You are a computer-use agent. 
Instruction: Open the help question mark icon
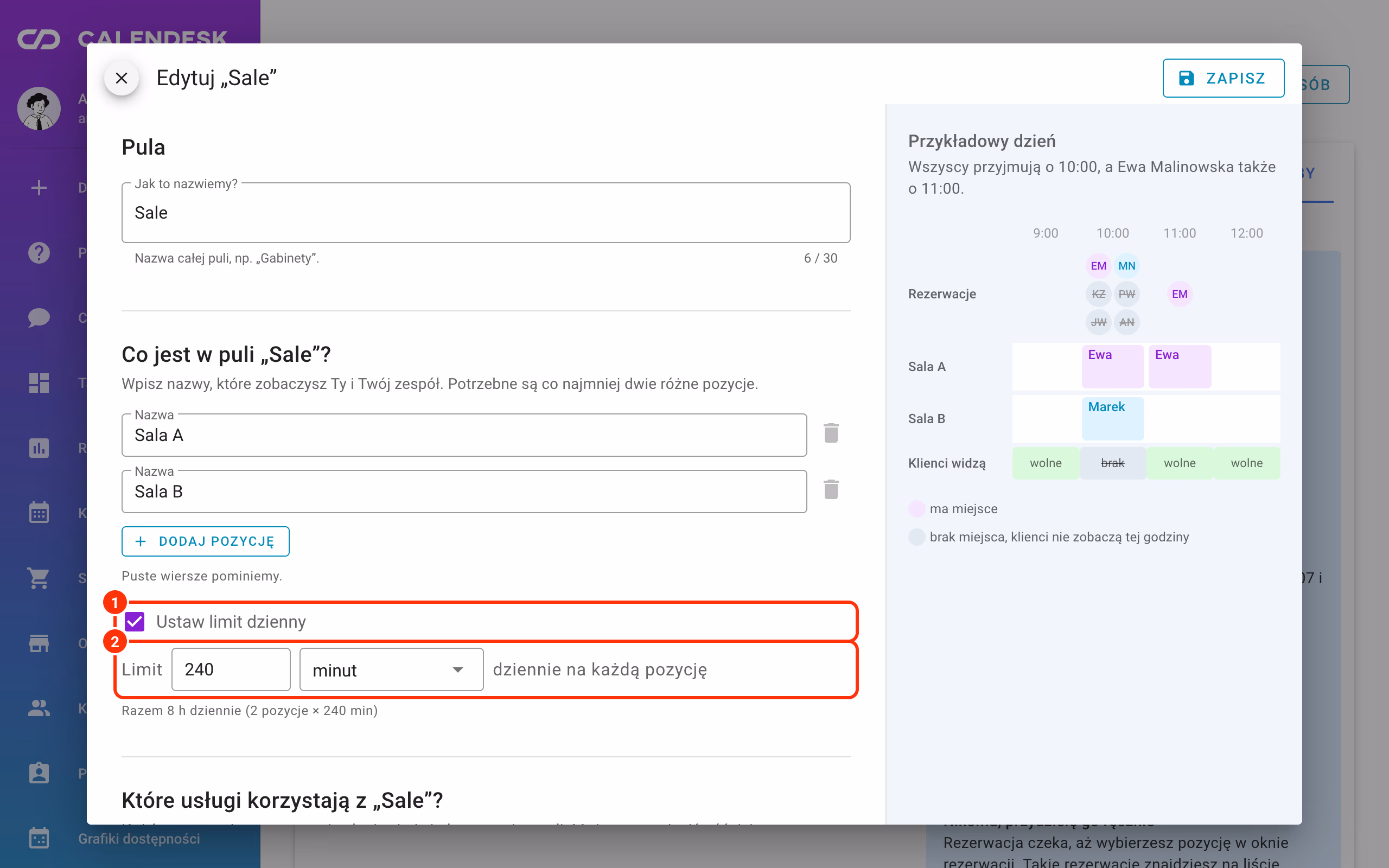click(x=39, y=253)
